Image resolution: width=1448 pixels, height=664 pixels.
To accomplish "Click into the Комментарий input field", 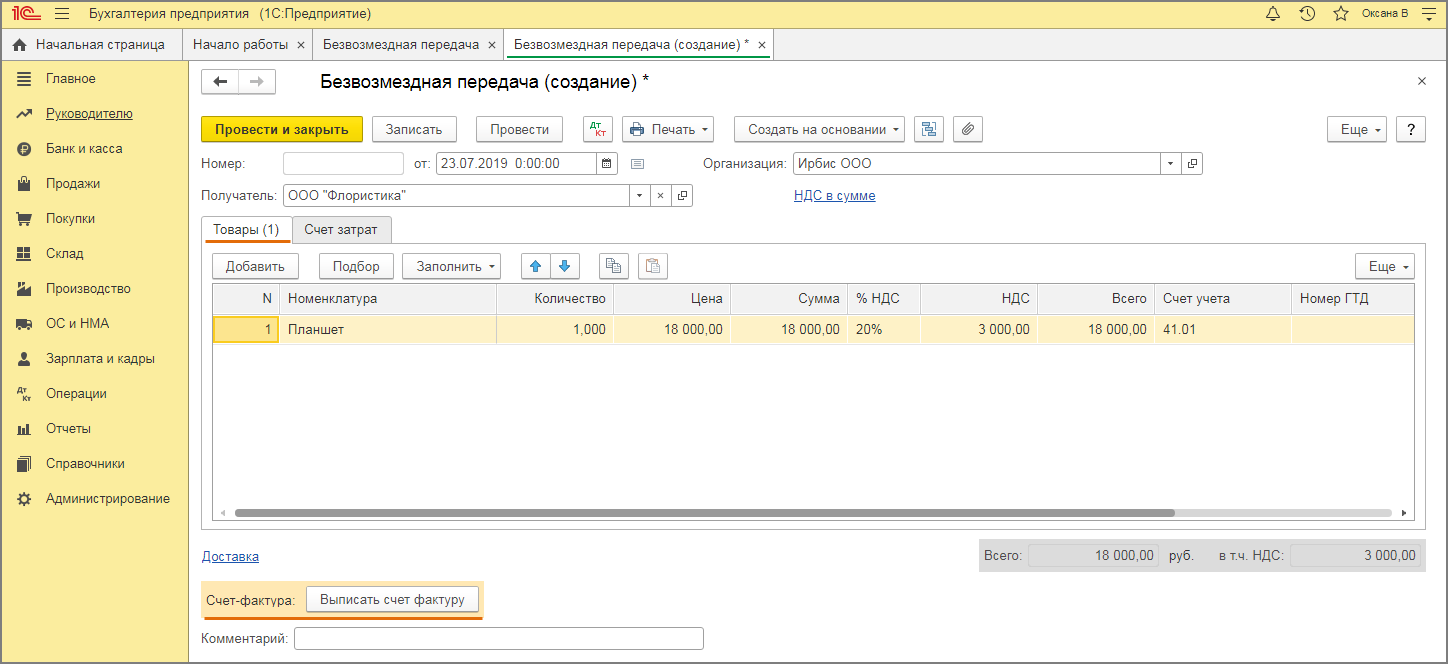I will [x=498, y=639].
